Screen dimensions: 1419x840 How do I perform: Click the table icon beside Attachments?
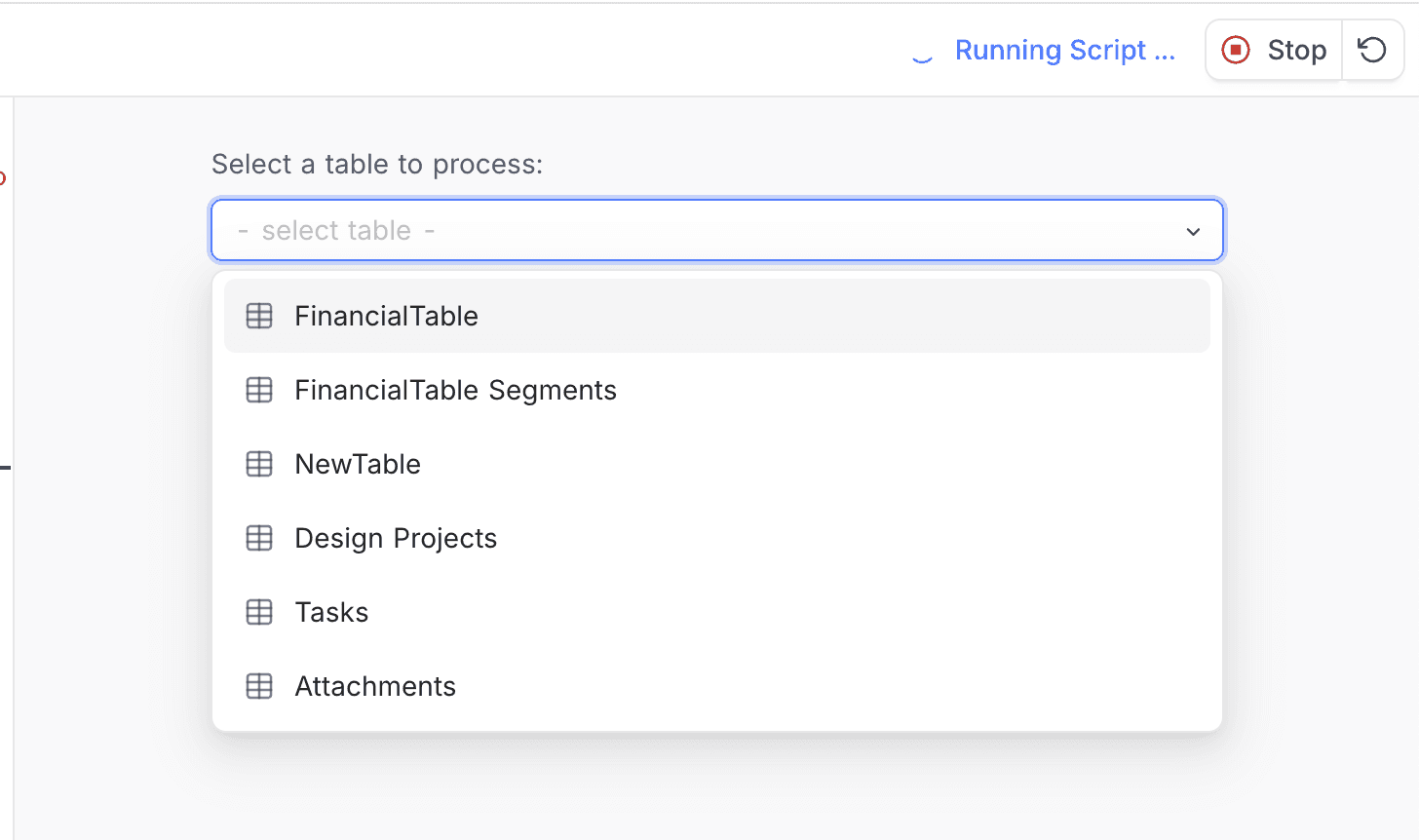259,686
